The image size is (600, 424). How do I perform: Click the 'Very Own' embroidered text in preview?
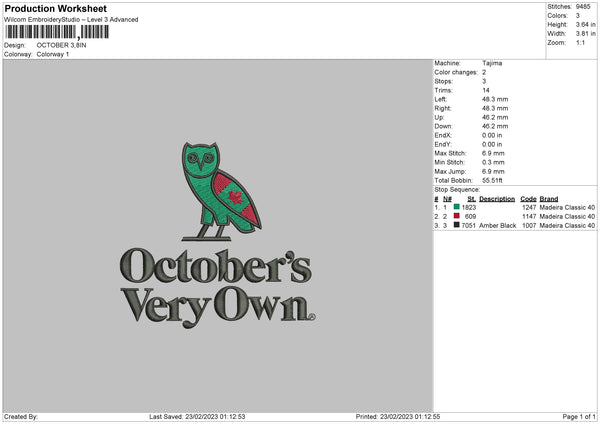click(x=218, y=306)
